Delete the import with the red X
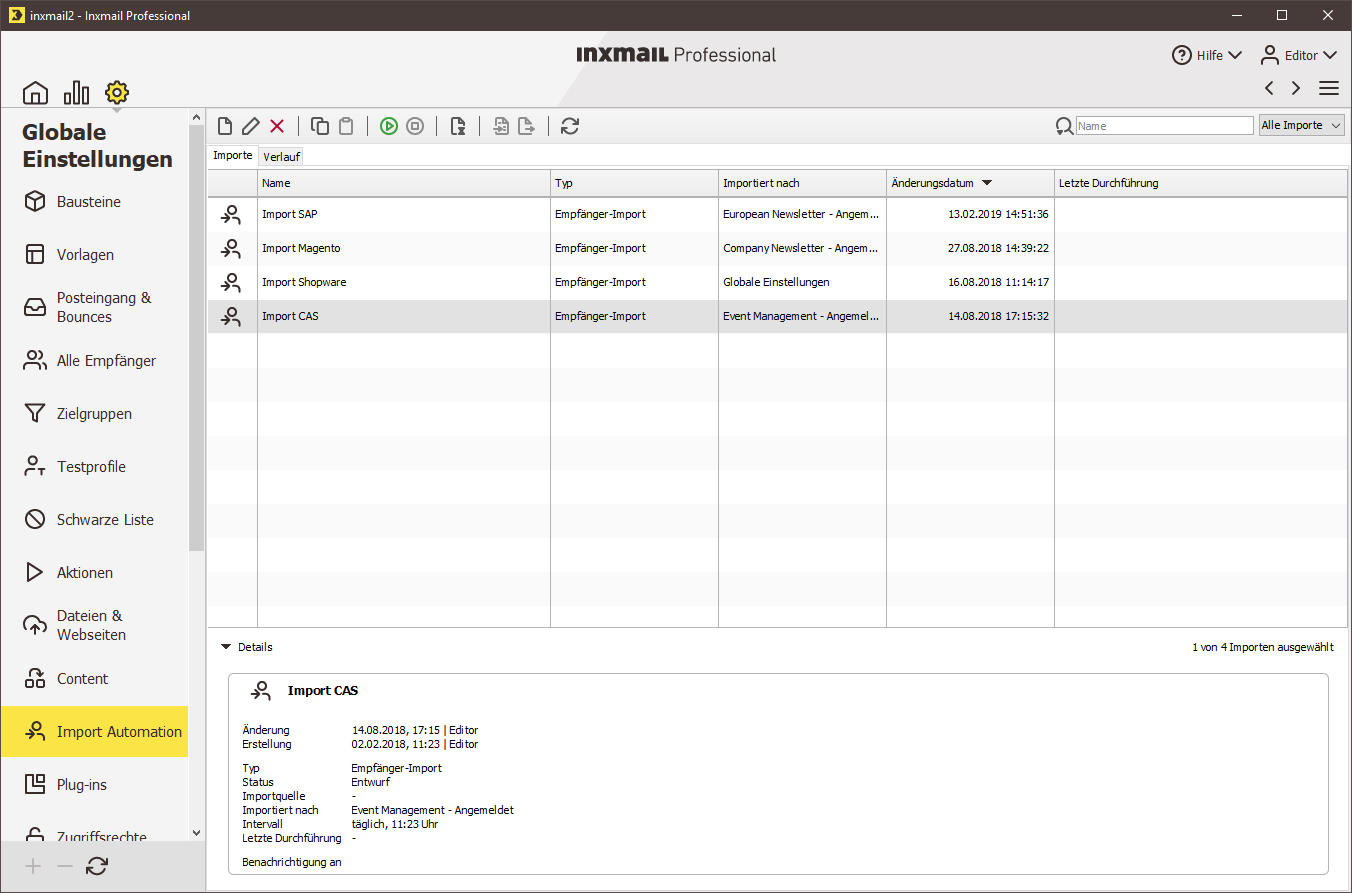This screenshot has height=893, width=1352. pyautogui.click(x=277, y=126)
